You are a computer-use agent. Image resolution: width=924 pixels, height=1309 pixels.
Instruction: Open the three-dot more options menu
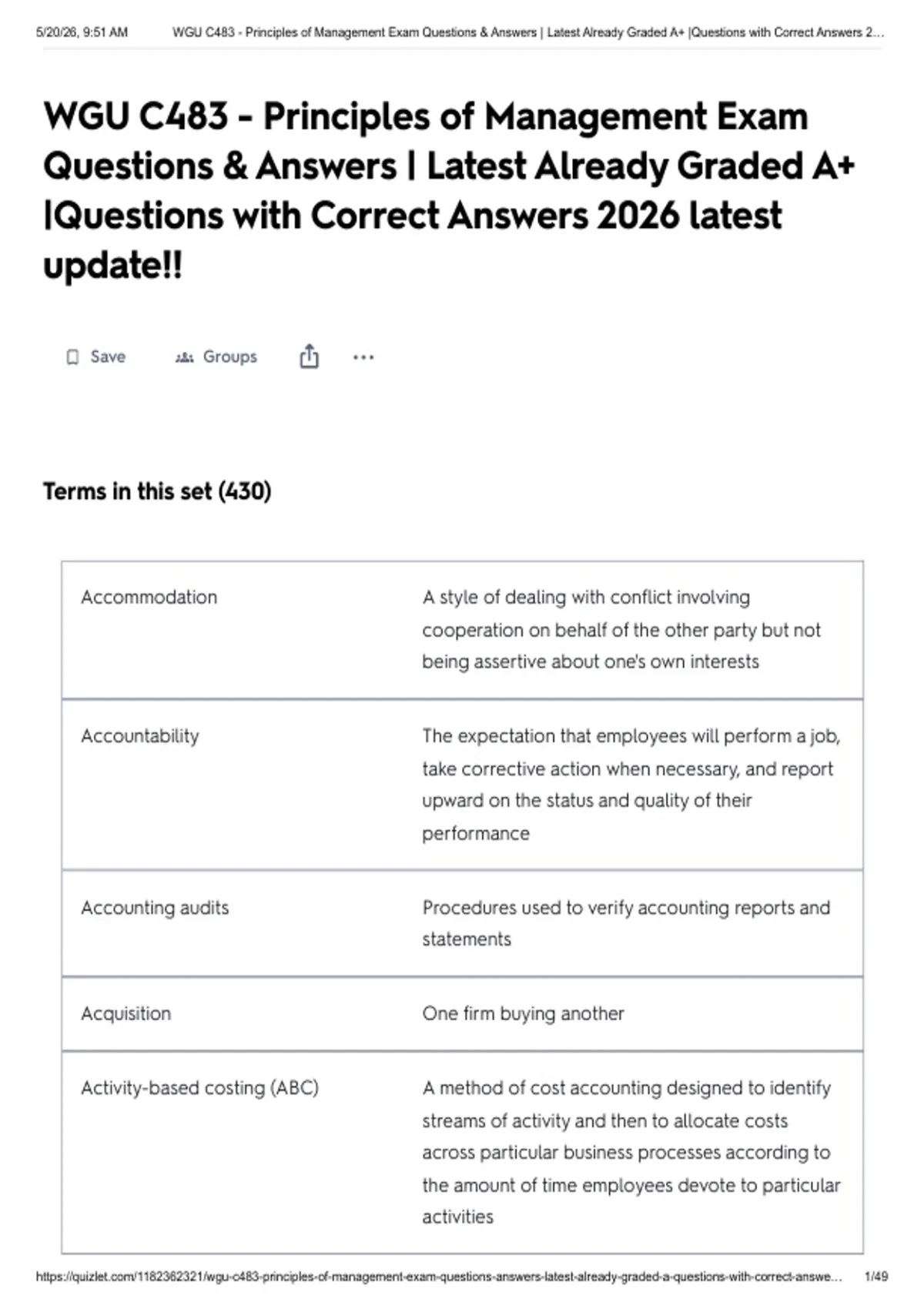point(363,357)
